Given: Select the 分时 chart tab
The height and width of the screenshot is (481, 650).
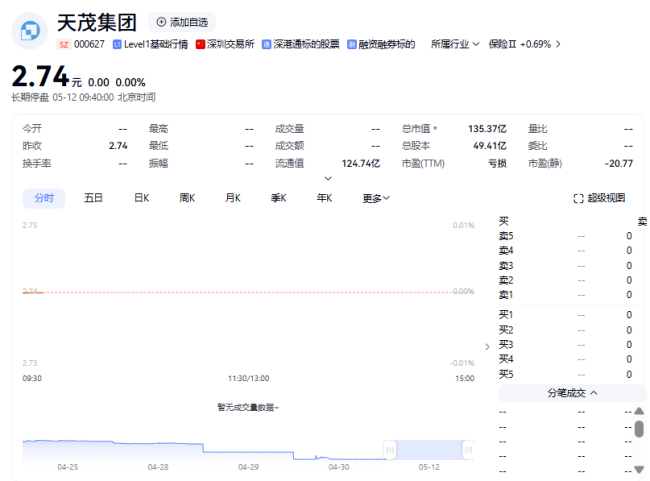Looking at the screenshot, I should click(x=44, y=198).
